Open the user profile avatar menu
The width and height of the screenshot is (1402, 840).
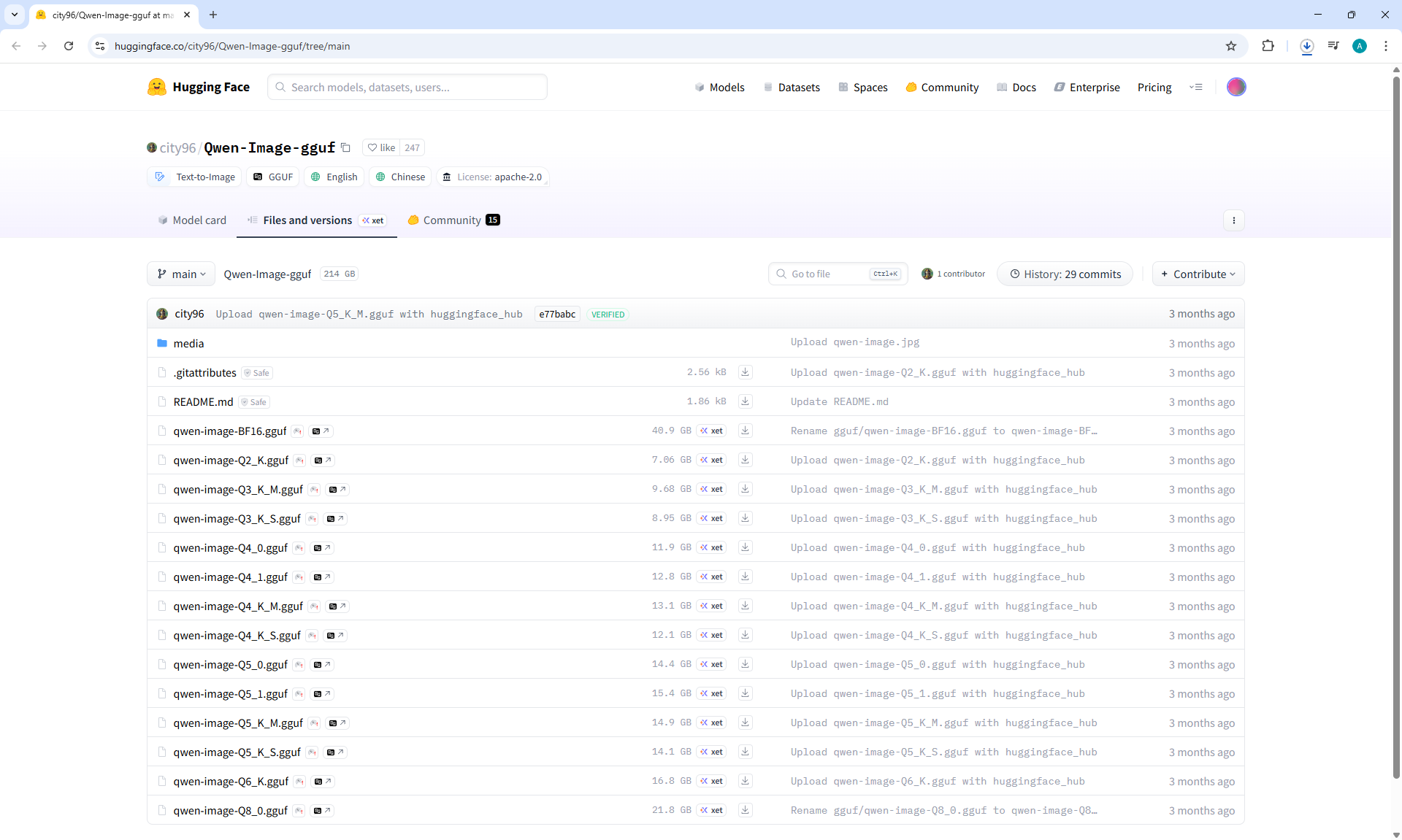[1236, 87]
